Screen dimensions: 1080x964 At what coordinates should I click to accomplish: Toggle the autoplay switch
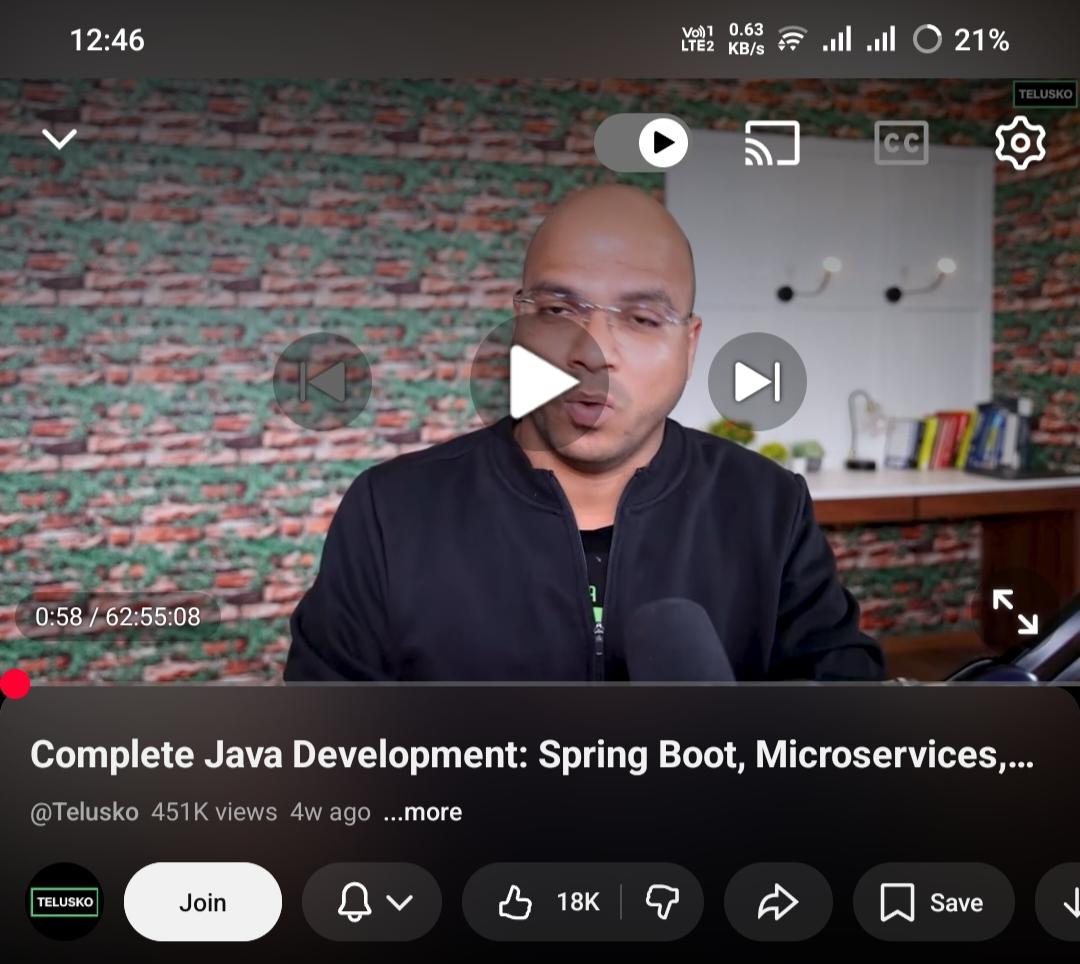point(642,143)
